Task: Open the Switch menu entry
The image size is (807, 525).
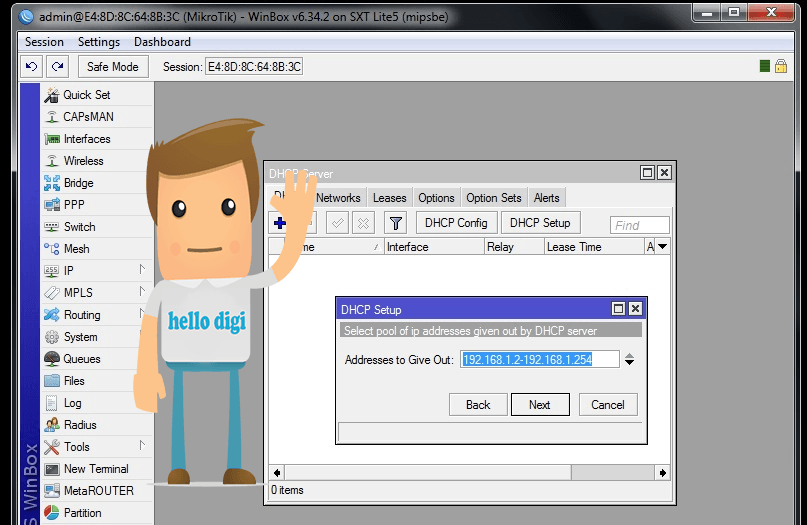Action: 97,227
